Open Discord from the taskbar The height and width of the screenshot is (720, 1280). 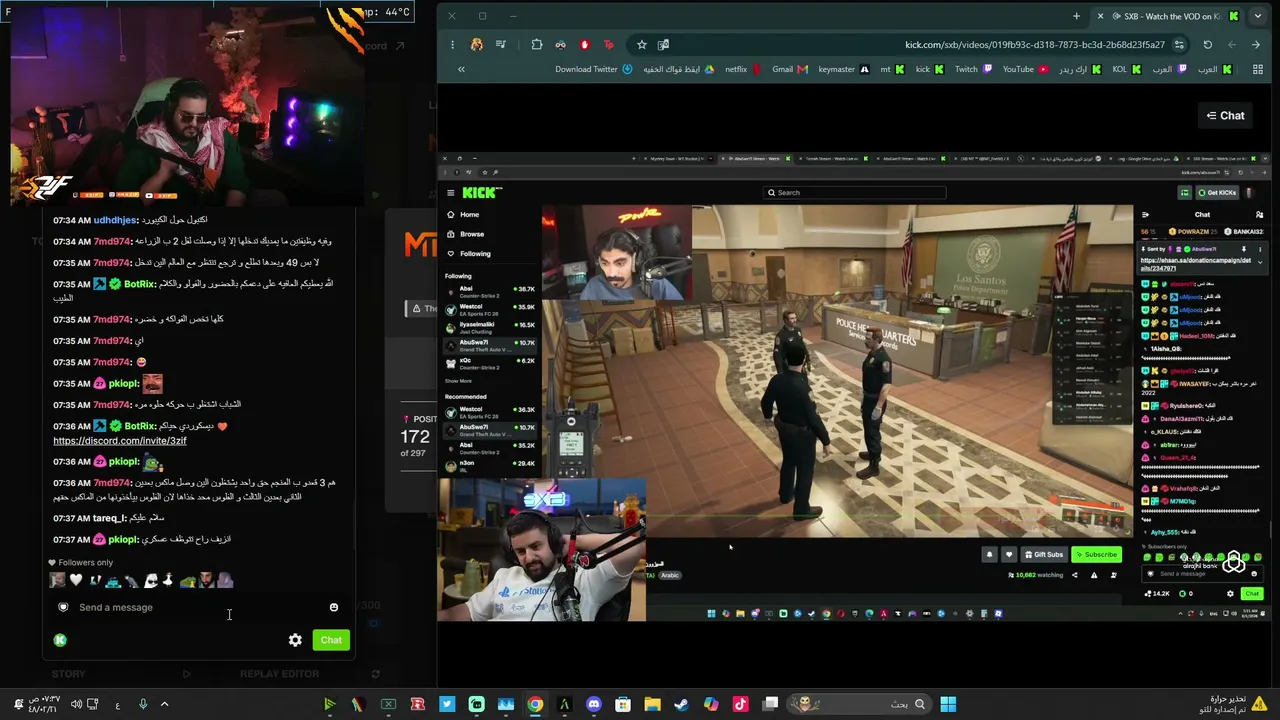pyautogui.click(x=594, y=704)
